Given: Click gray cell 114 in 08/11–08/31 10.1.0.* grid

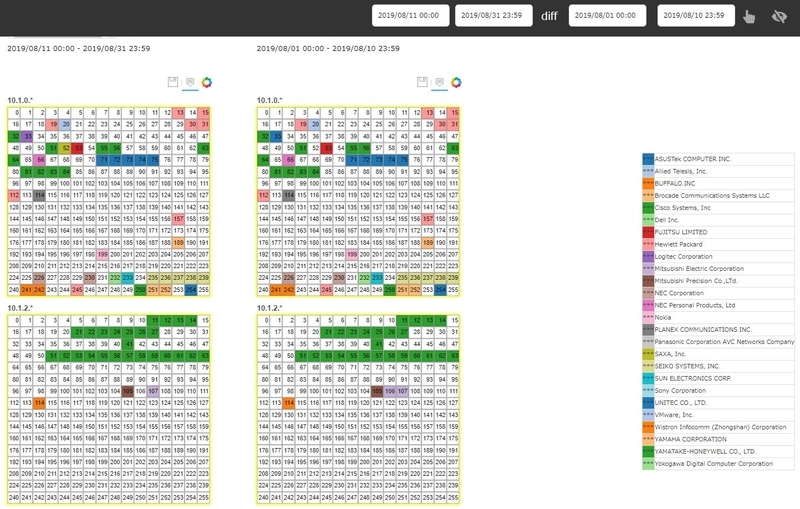Looking at the screenshot, I should (39, 195).
